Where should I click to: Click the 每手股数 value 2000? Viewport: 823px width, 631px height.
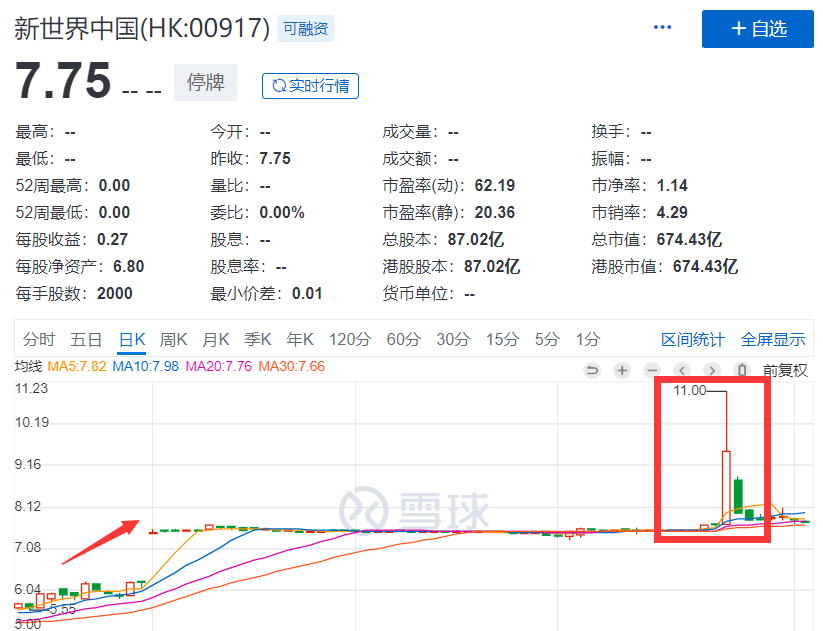(114, 293)
